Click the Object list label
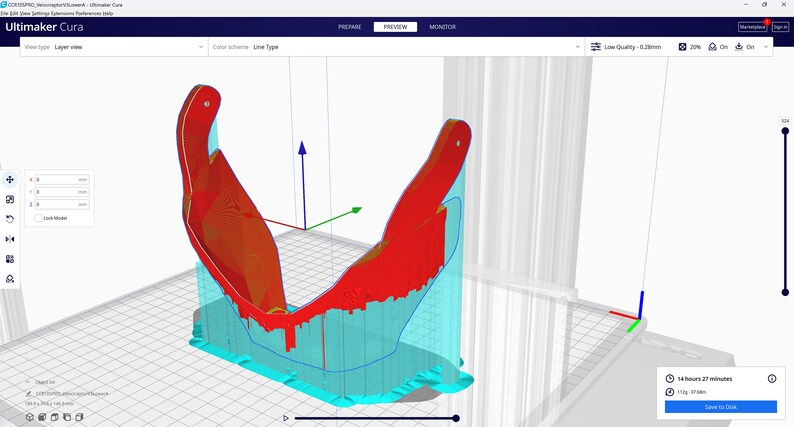The image size is (794, 427). 45,382
